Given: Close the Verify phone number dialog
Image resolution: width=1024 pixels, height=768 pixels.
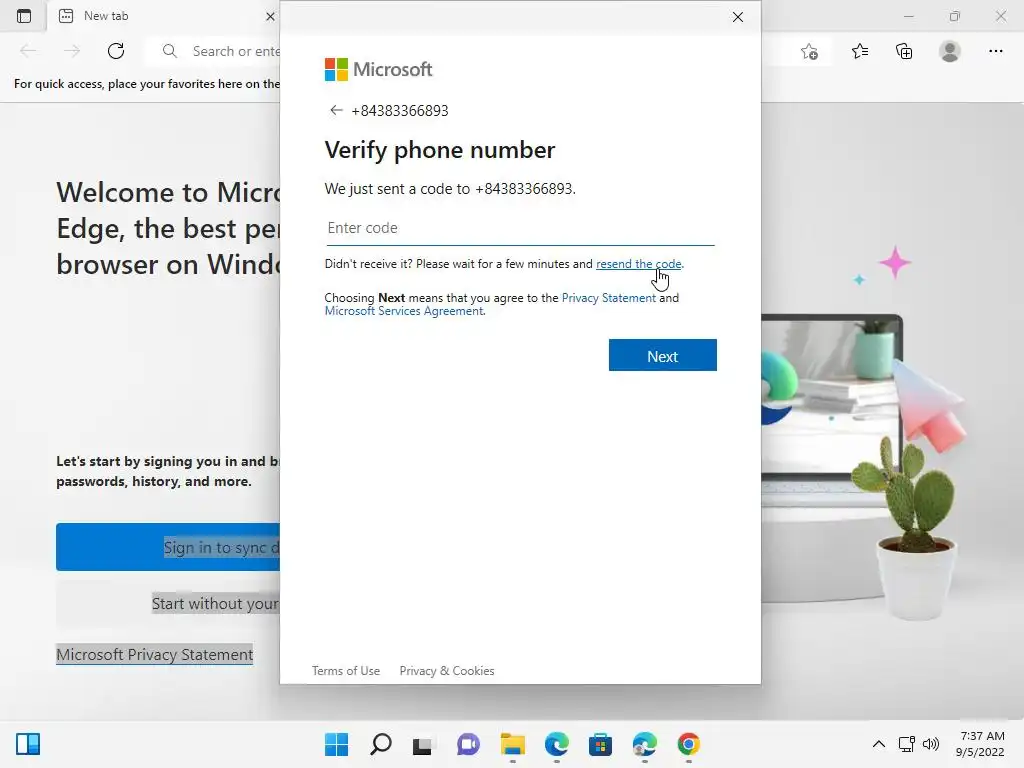Looking at the screenshot, I should [x=737, y=17].
